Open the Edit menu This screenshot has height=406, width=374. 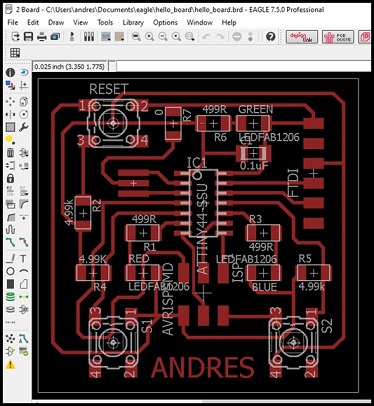coord(33,23)
